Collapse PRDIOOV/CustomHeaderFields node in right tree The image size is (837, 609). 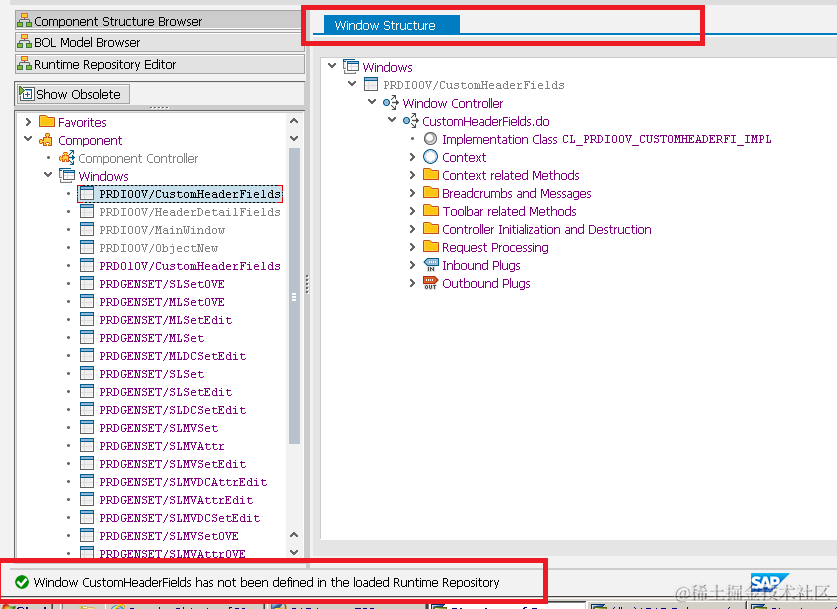pos(352,84)
